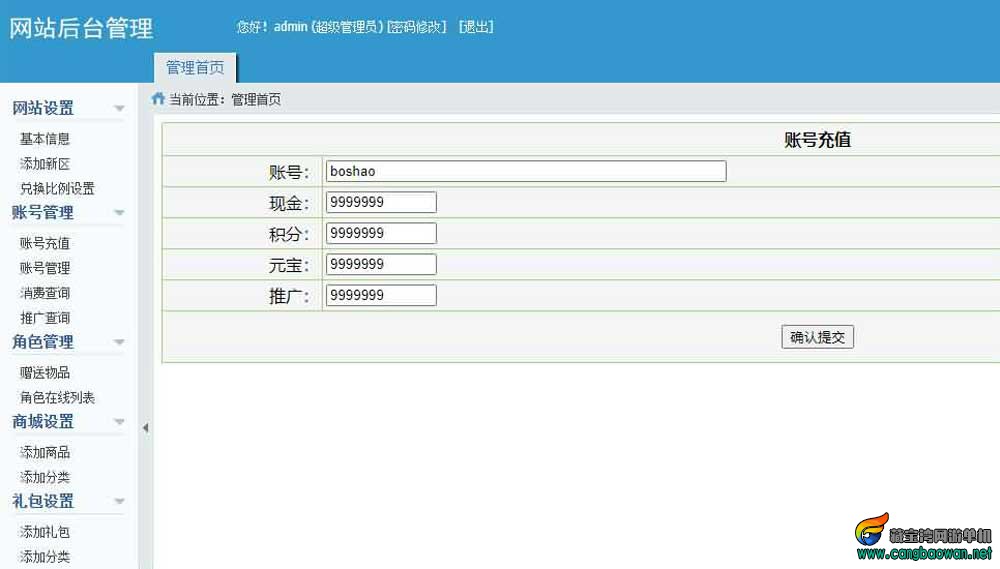The image size is (1000, 569).
Task: Open 账号管理 sub-item in the sidebar
Action: pyautogui.click(x=45, y=268)
